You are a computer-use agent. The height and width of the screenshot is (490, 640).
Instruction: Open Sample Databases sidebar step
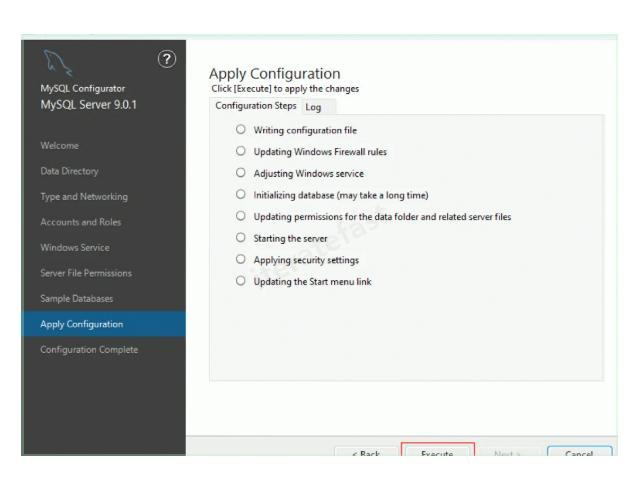pos(77,298)
